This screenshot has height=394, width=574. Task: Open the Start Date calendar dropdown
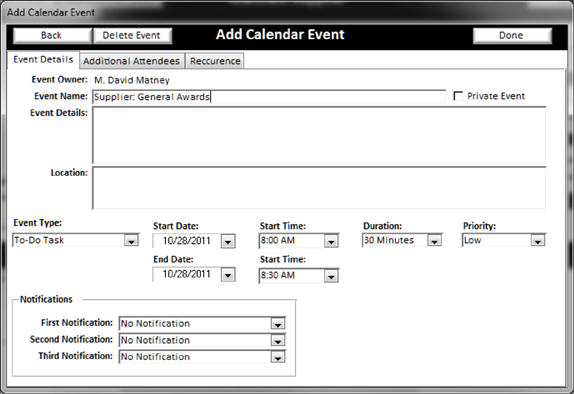point(228,241)
